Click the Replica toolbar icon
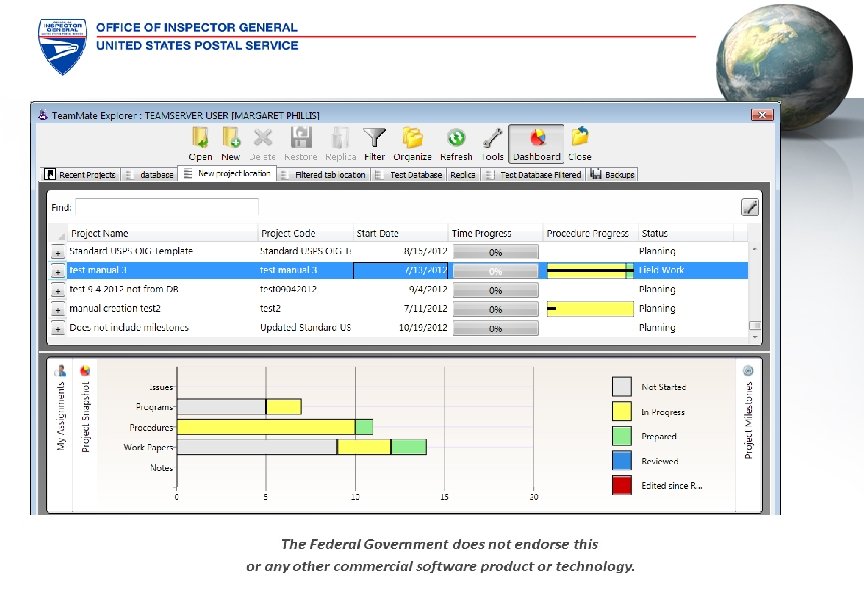The image size is (864, 598). tap(341, 144)
